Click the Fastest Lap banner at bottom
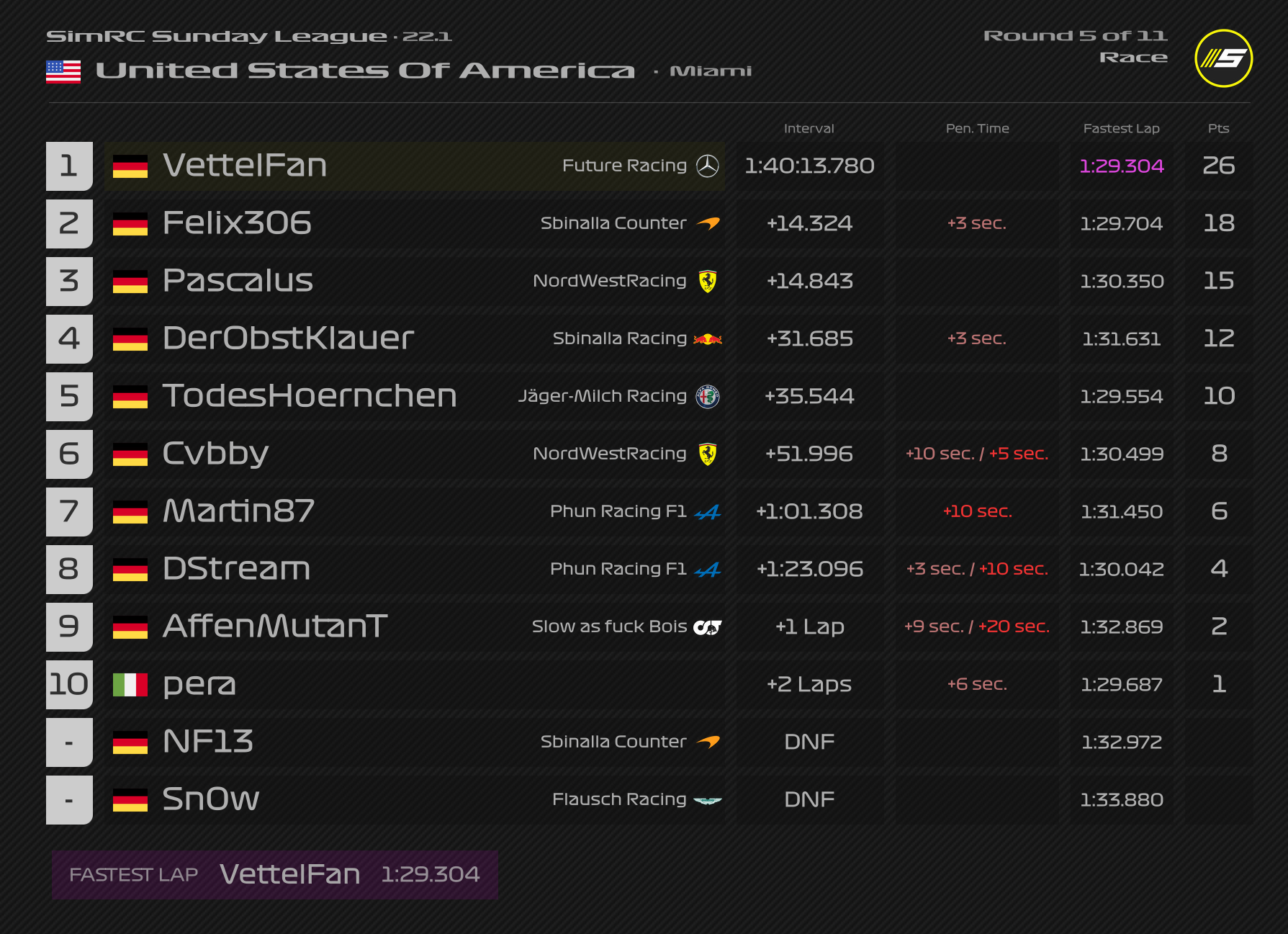1288x934 pixels. click(274, 874)
